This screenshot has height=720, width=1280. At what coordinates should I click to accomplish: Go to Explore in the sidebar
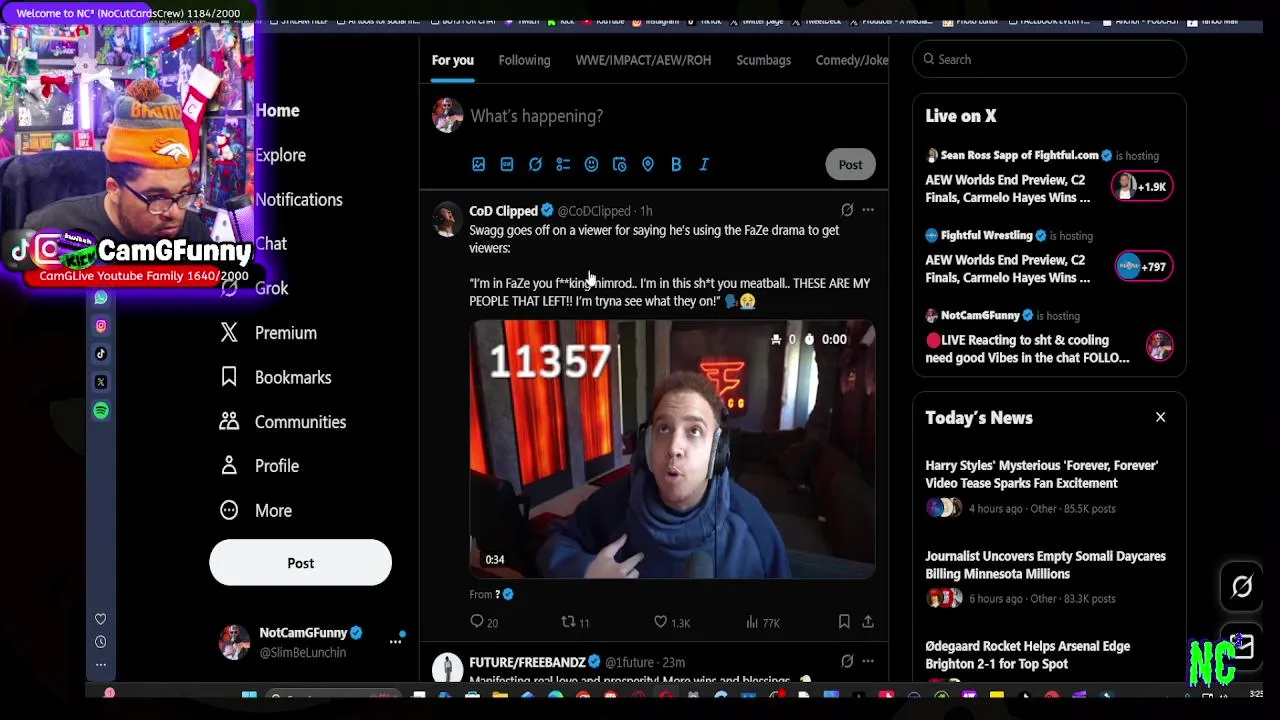point(280,155)
